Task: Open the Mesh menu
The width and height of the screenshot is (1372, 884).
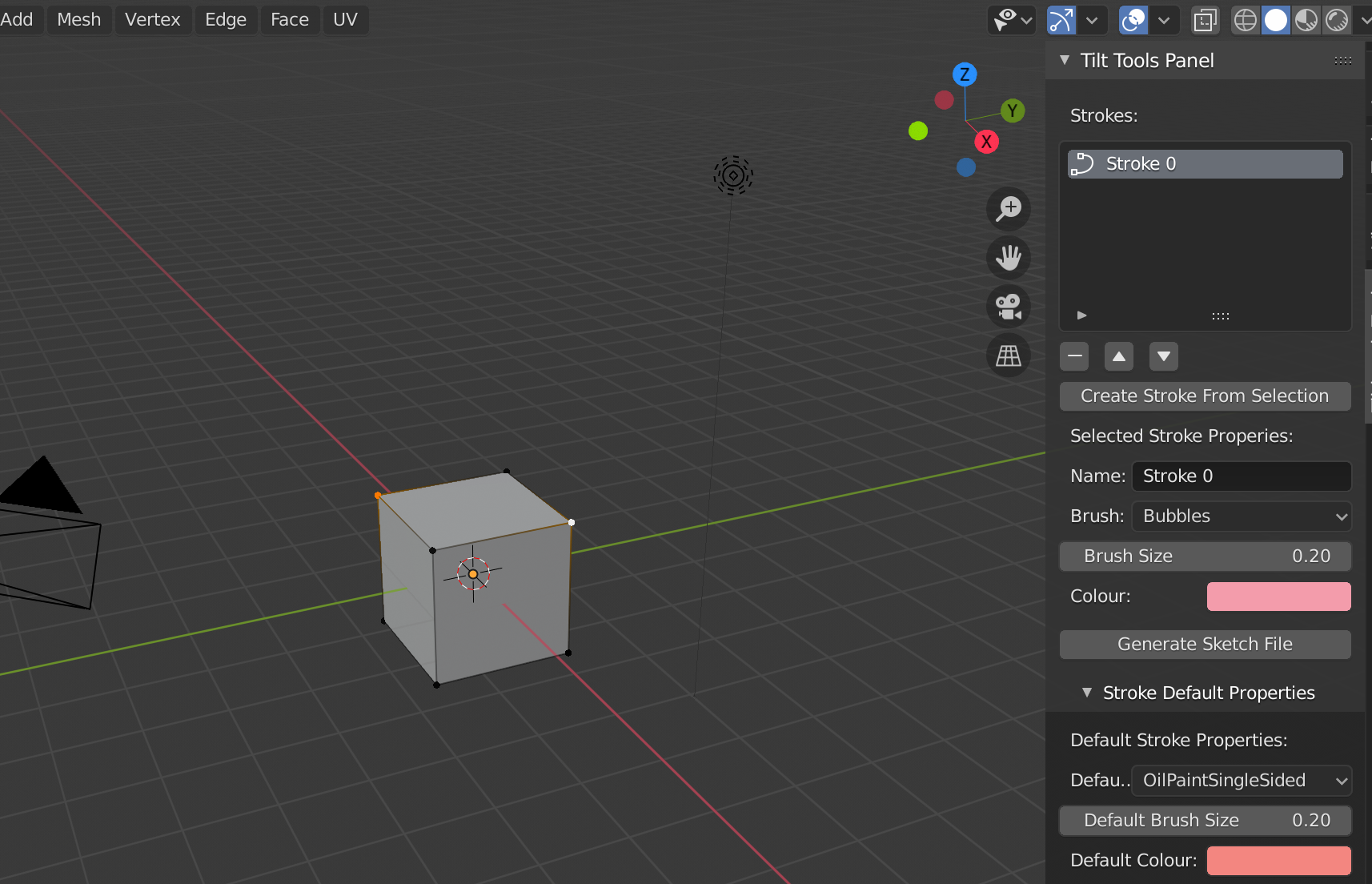Action: (x=78, y=20)
